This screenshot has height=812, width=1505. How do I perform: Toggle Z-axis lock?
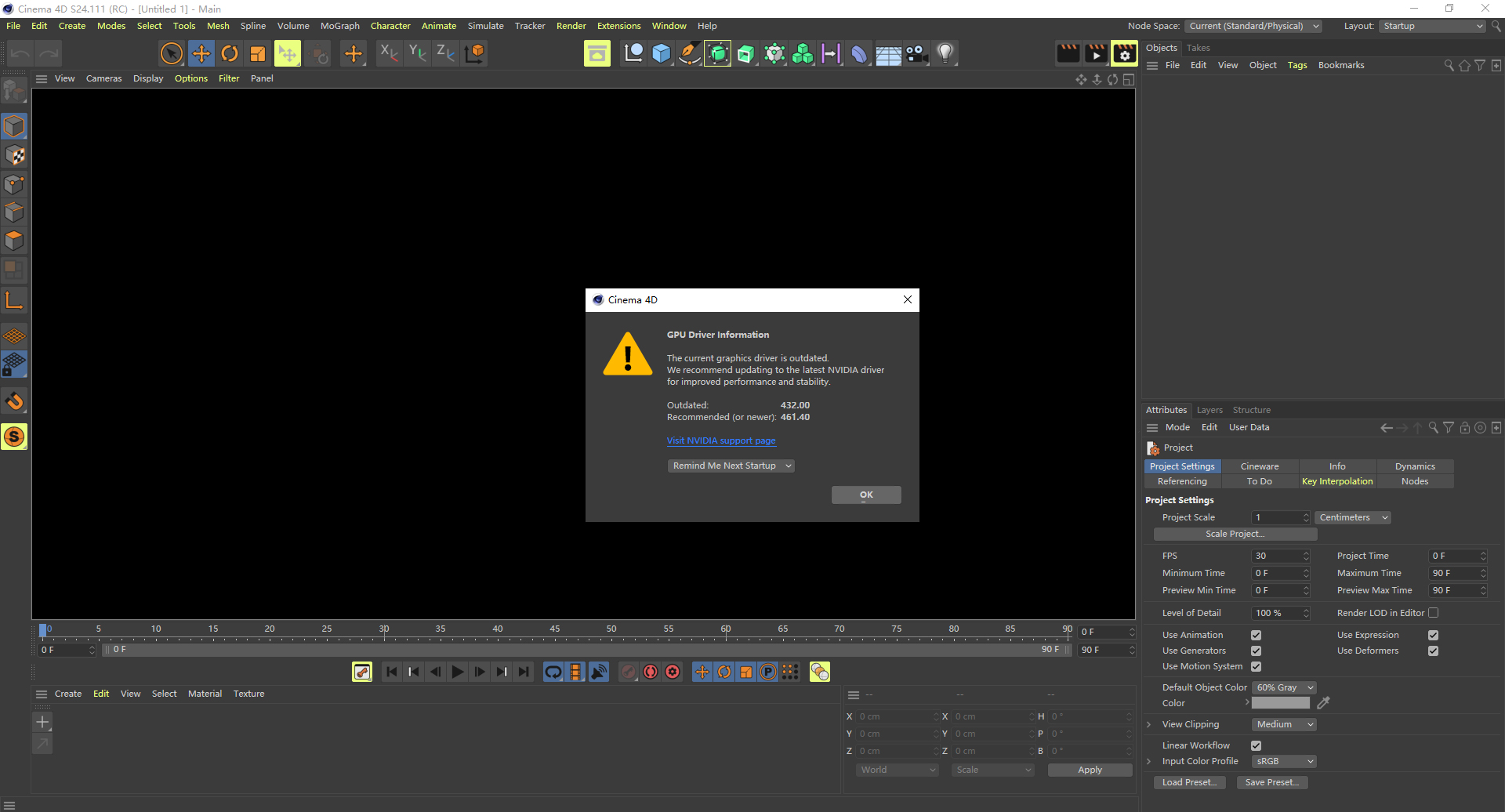pyautogui.click(x=445, y=53)
